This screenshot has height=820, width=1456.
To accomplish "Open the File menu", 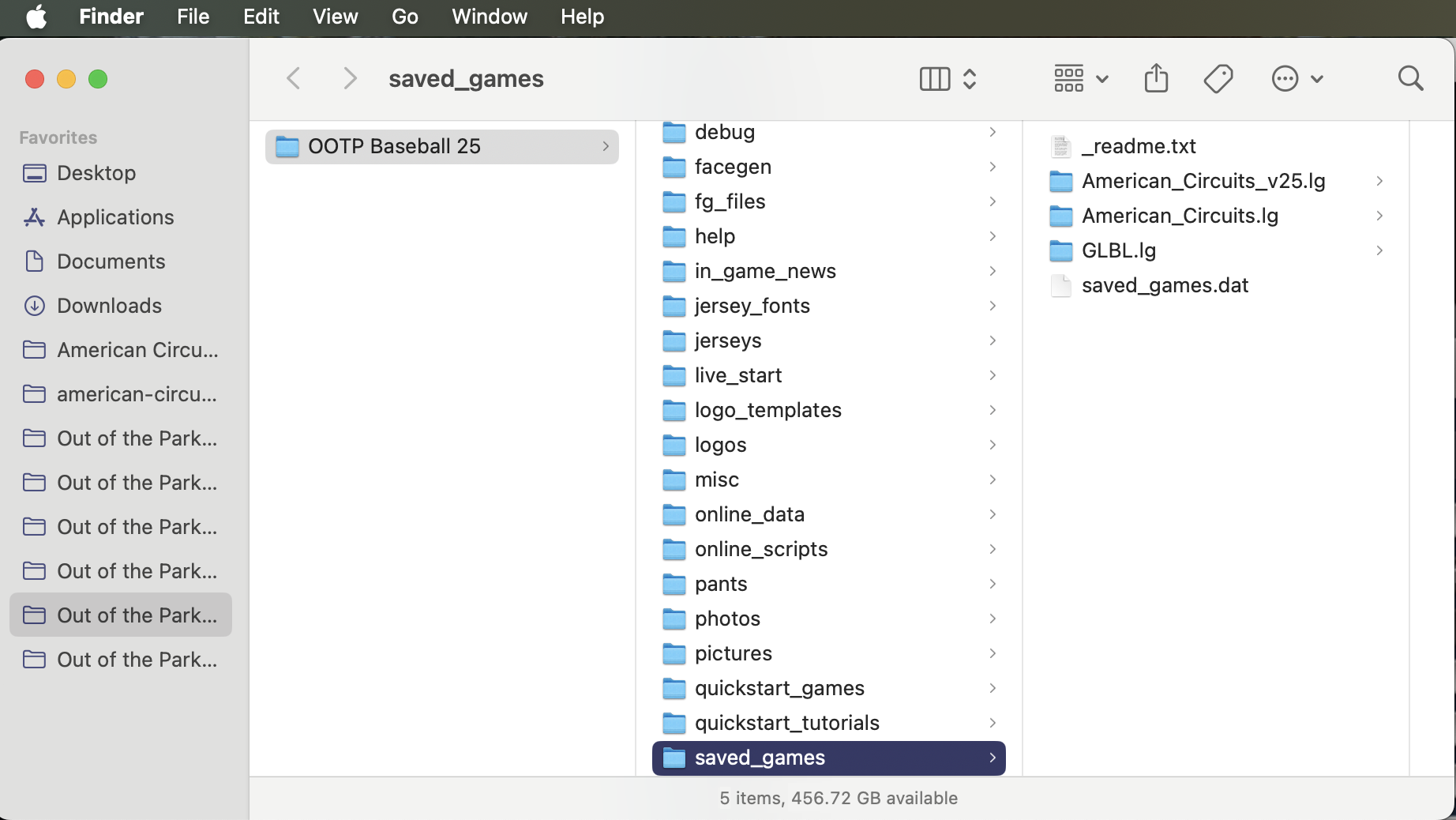I will coord(193,17).
